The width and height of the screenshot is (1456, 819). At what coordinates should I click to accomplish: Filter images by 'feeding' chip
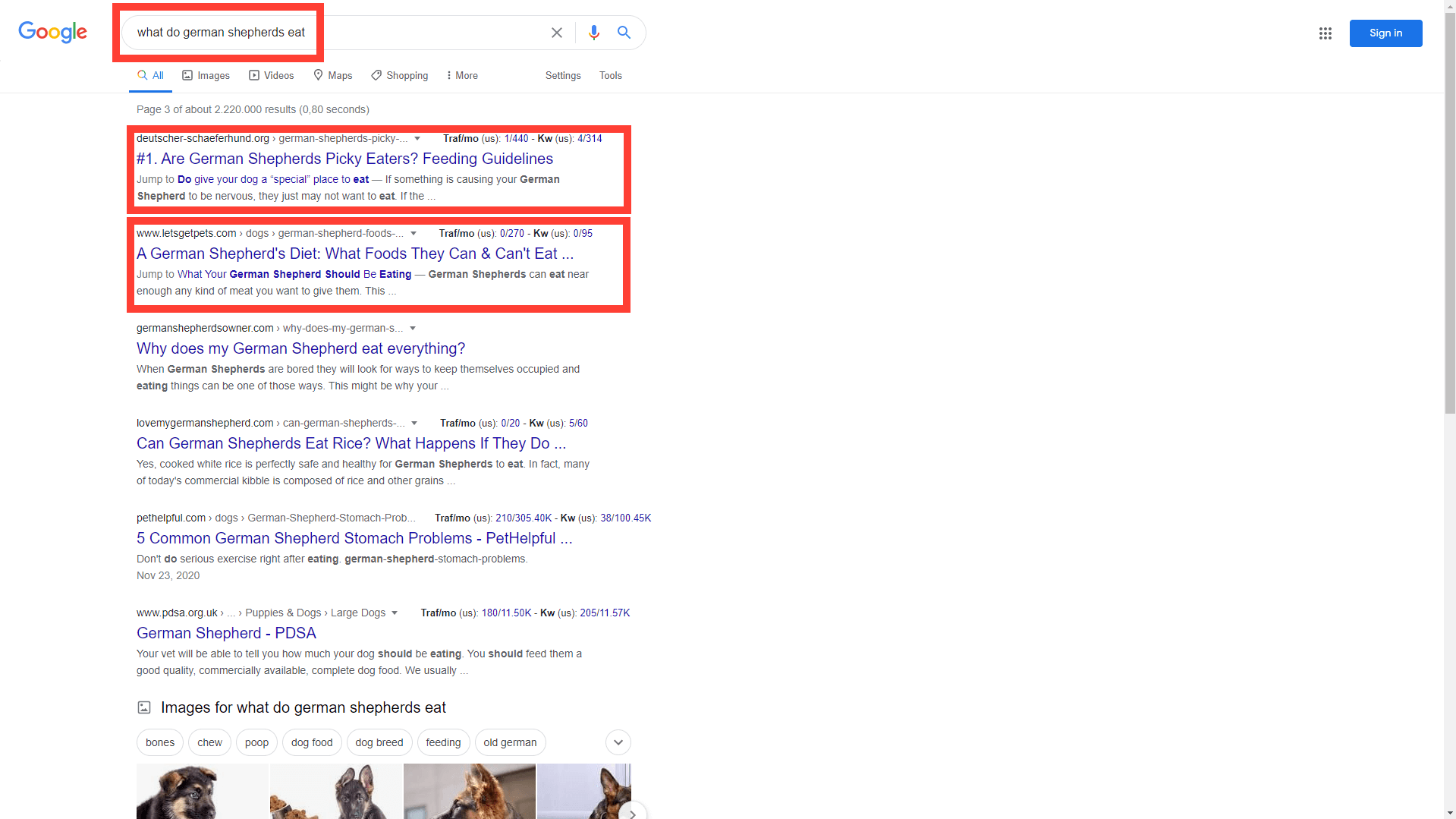tap(443, 742)
